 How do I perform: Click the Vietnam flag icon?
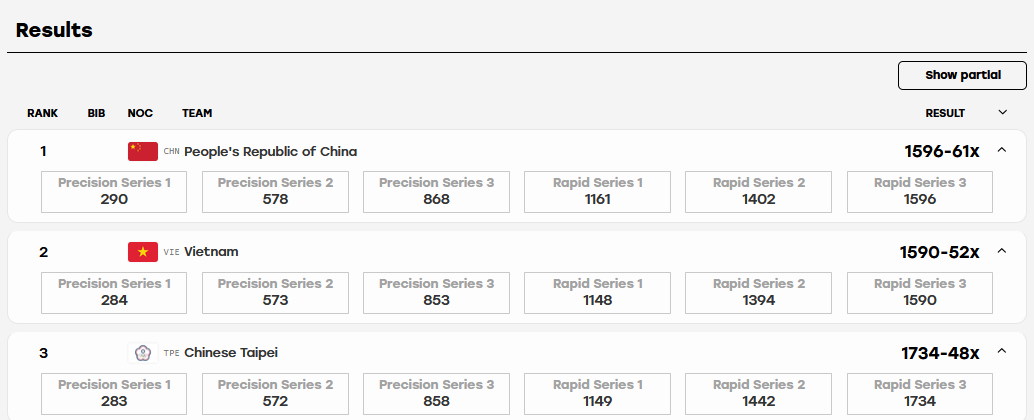pos(142,252)
